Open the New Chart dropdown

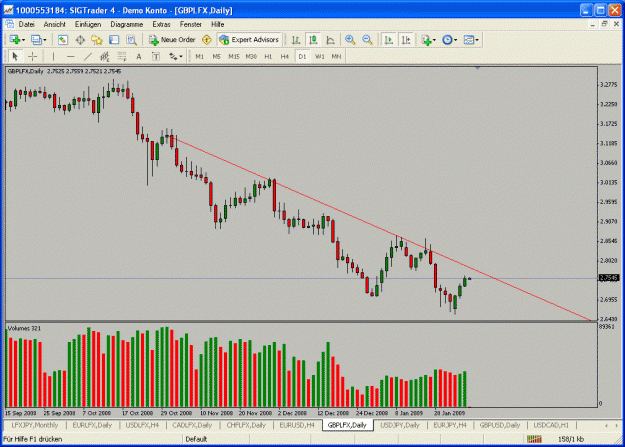[x=17, y=40]
